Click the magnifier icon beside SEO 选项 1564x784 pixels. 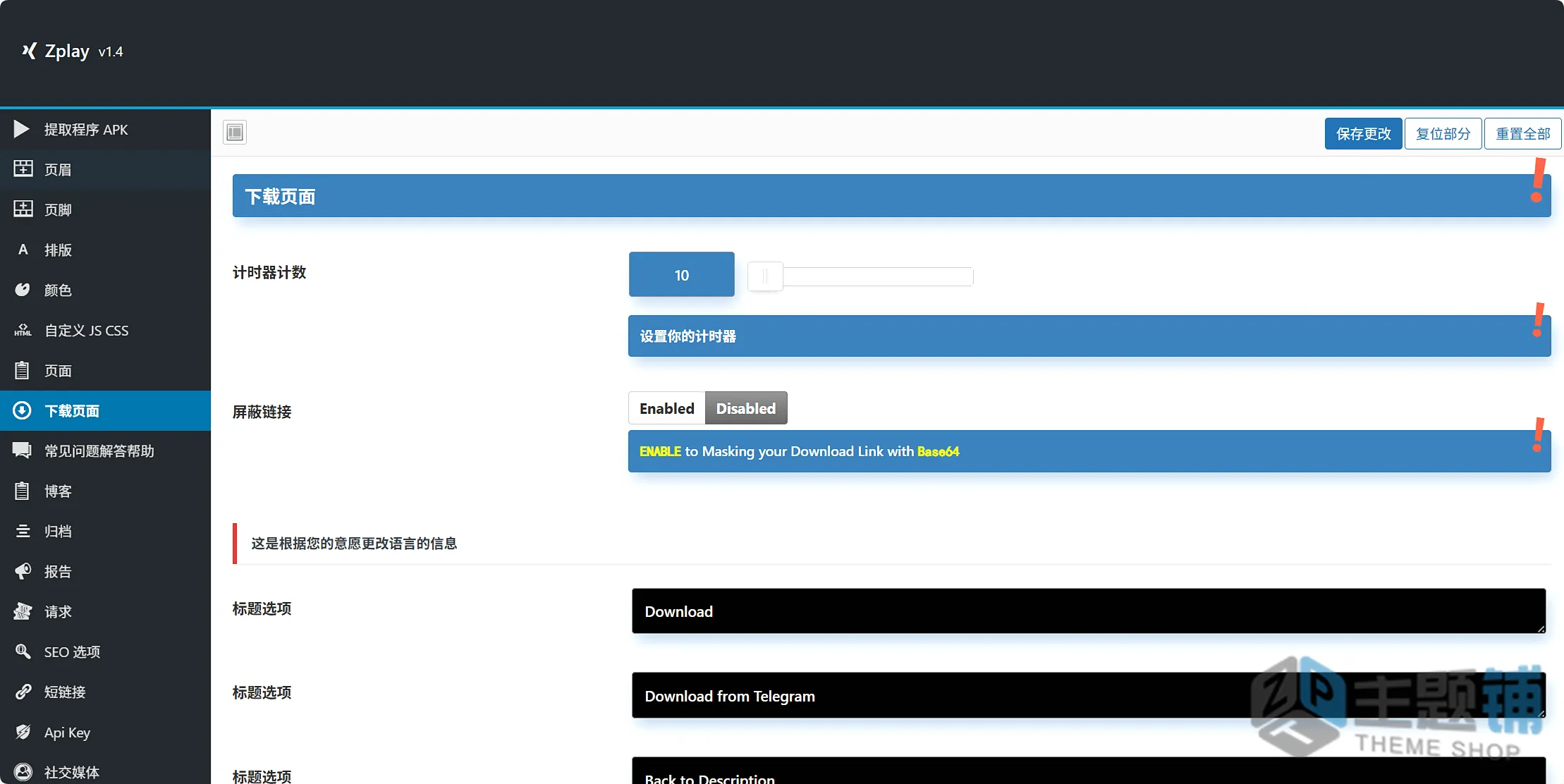(x=23, y=651)
